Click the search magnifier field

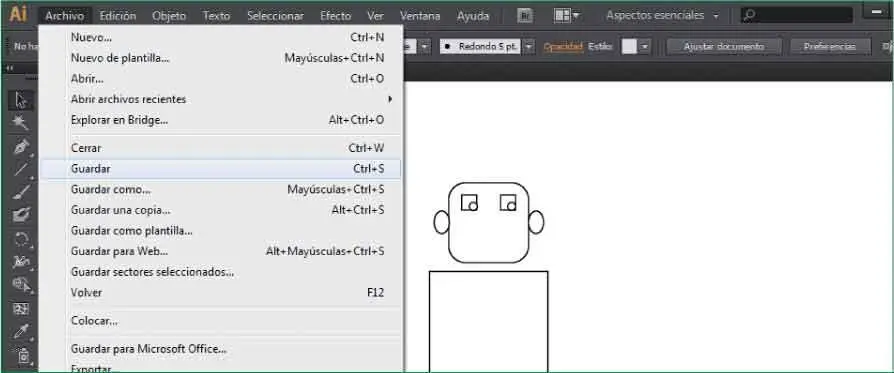tap(797, 15)
